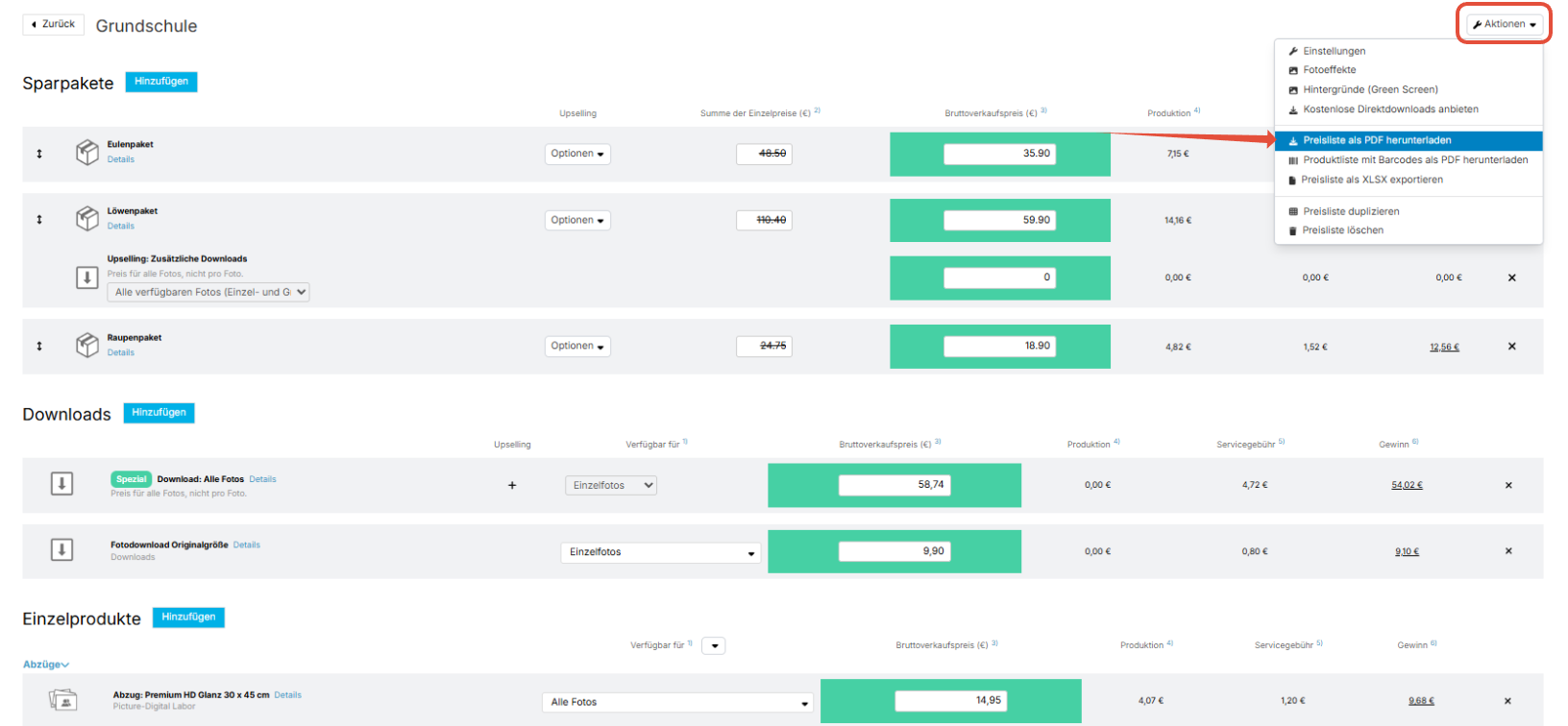Open the 'Alle Fotos' dropdown for Abzug
Image resolution: width=1568 pixels, height=726 pixels.
coord(678,702)
